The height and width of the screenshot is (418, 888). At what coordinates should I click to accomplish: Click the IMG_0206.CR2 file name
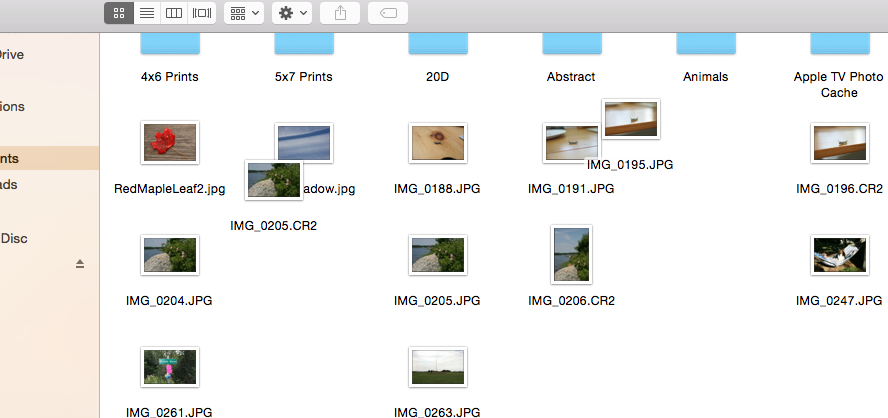tap(571, 301)
